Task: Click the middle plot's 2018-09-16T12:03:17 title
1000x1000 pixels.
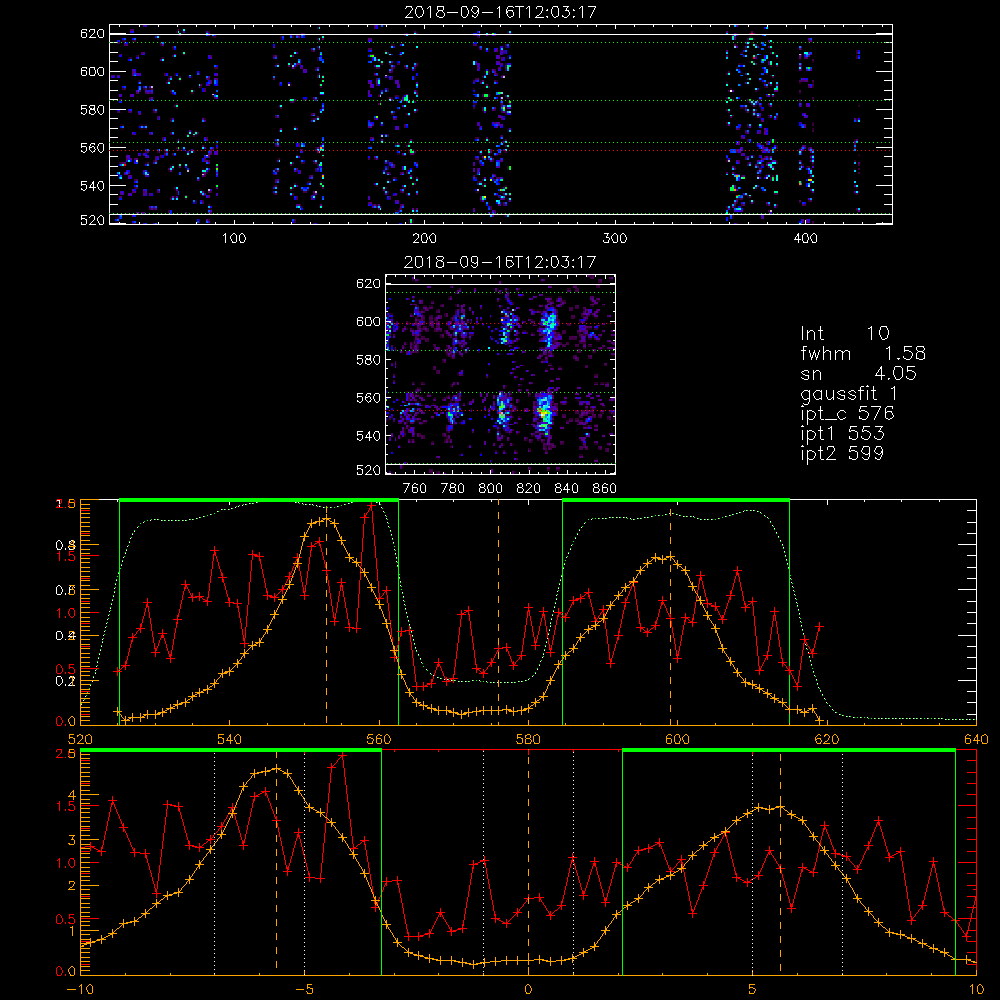Action: tap(500, 262)
